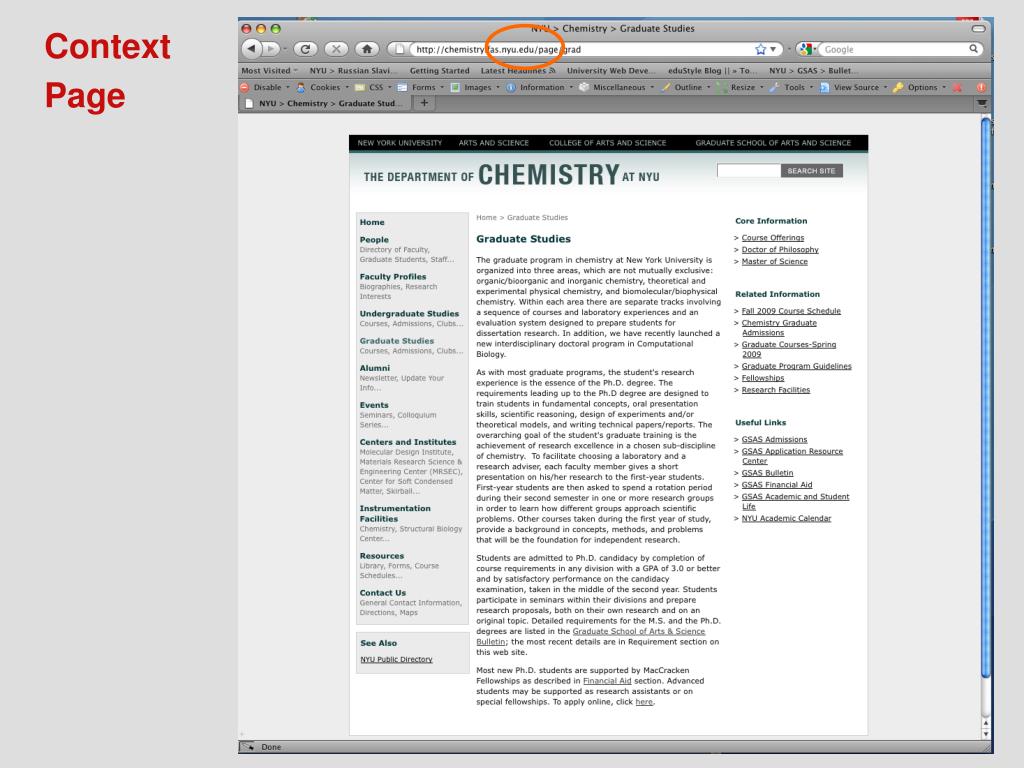Click the site search text box
Image resolution: width=1024 pixels, height=768 pixels.
coord(748,170)
